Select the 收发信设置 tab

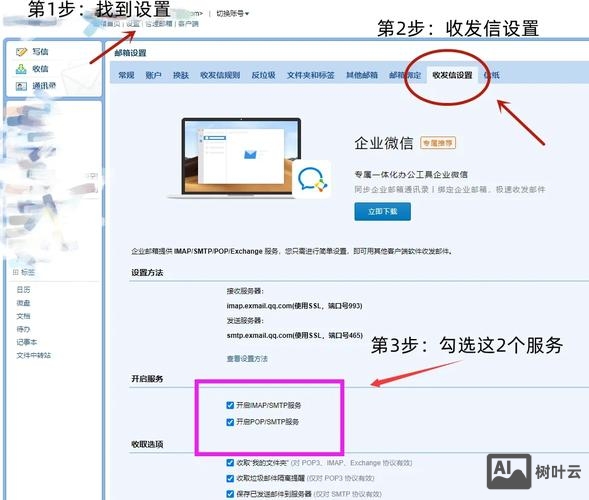click(452, 75)
